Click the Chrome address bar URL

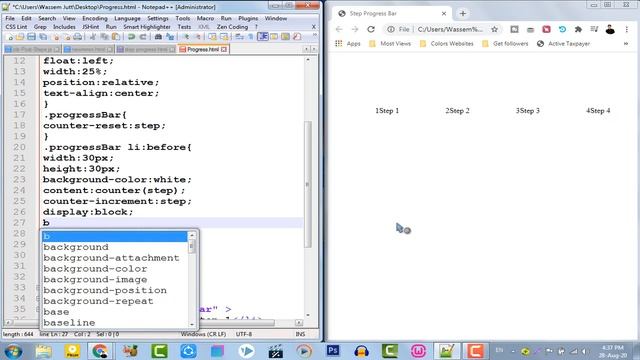click(x=450, y=29)
